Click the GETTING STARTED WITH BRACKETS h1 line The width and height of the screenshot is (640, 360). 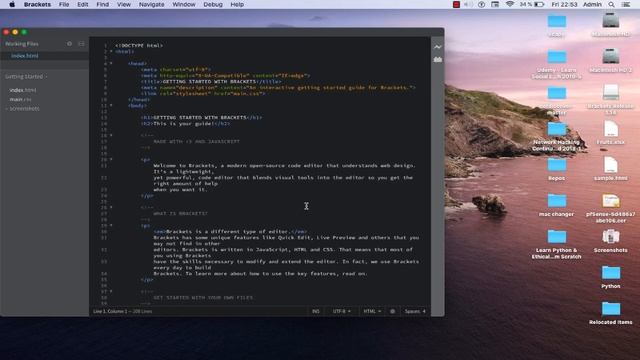201,118
